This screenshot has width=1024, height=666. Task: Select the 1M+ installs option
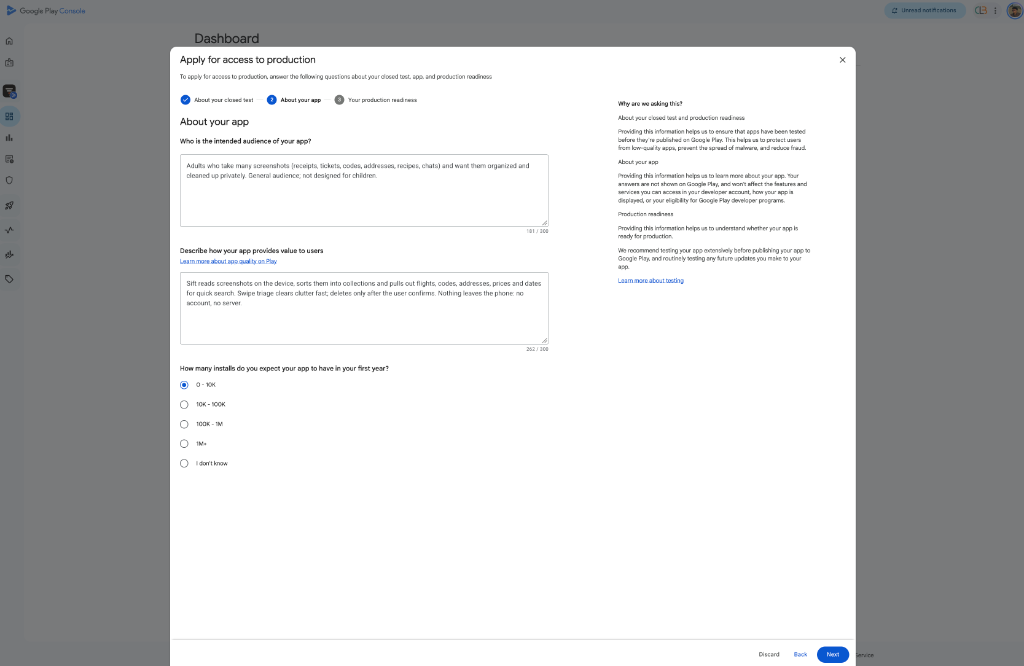point(184,444)
